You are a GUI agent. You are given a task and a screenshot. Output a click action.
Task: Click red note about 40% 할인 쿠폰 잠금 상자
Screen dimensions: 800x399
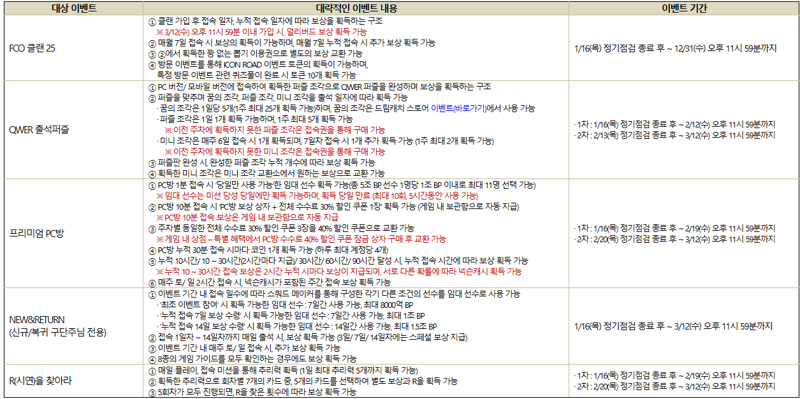tap(301, 239)
